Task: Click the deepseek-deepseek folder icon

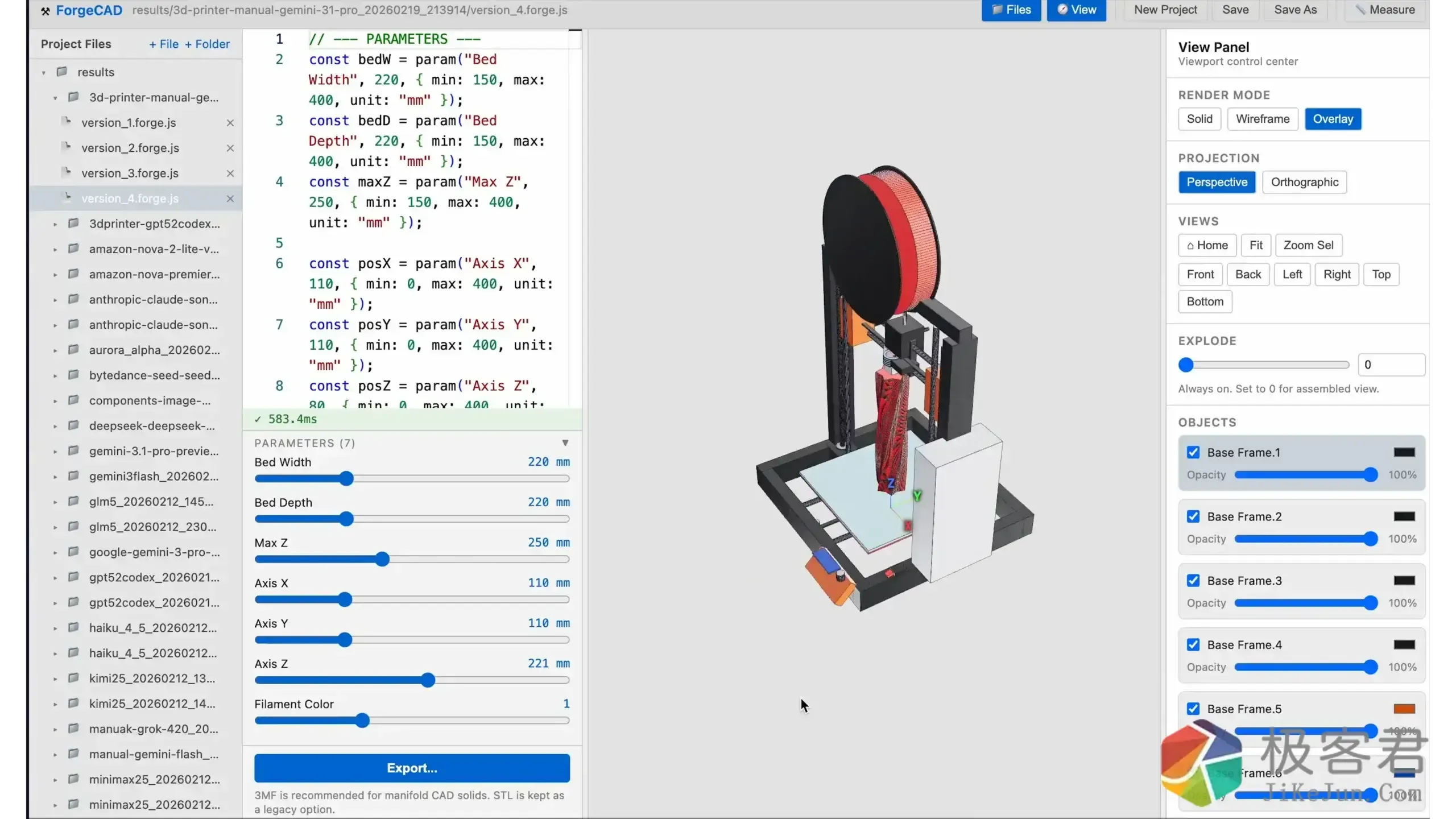Action: (x=73, y=426)
